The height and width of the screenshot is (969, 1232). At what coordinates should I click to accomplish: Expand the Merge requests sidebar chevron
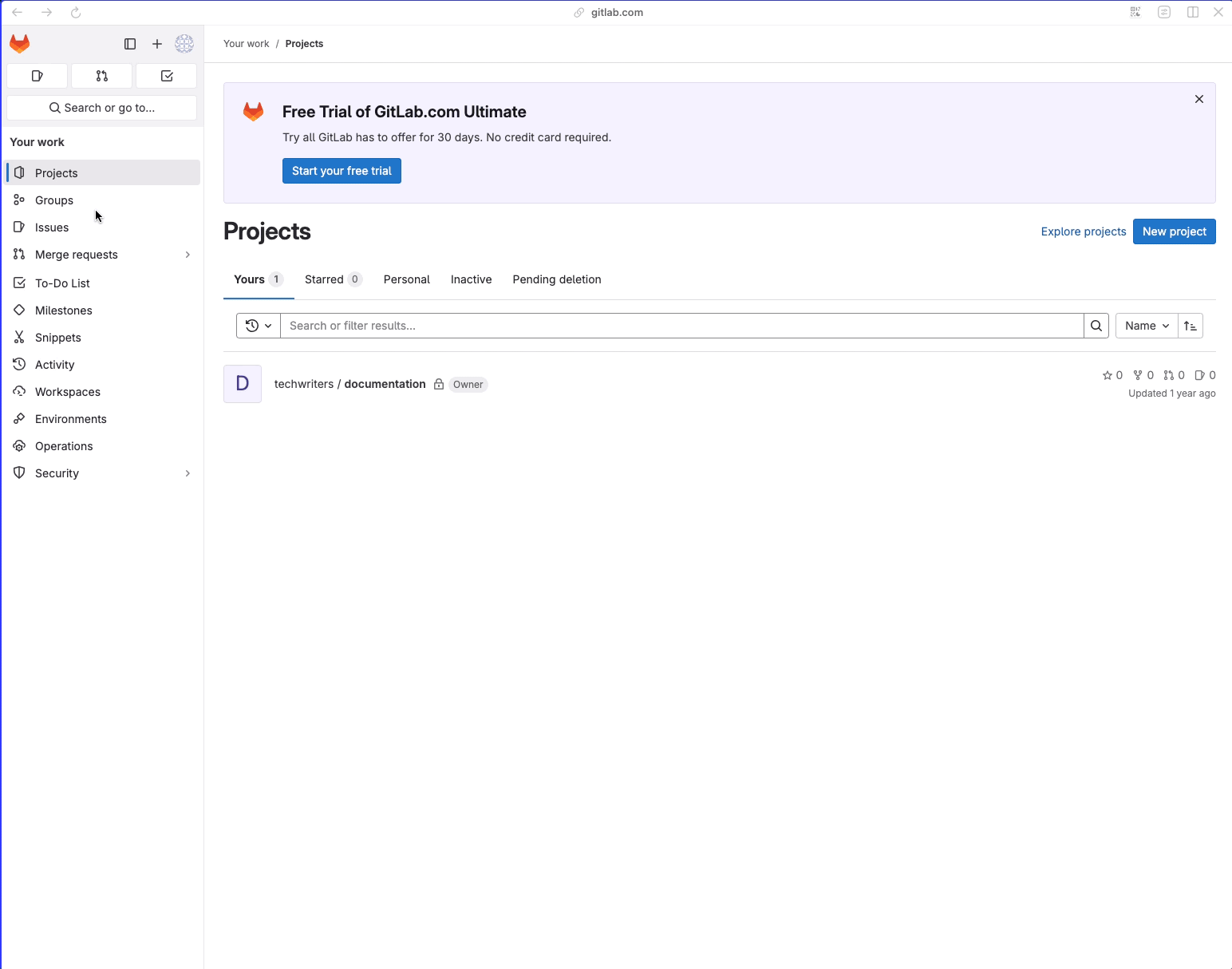pyautogui.click(x=187, y=254)
